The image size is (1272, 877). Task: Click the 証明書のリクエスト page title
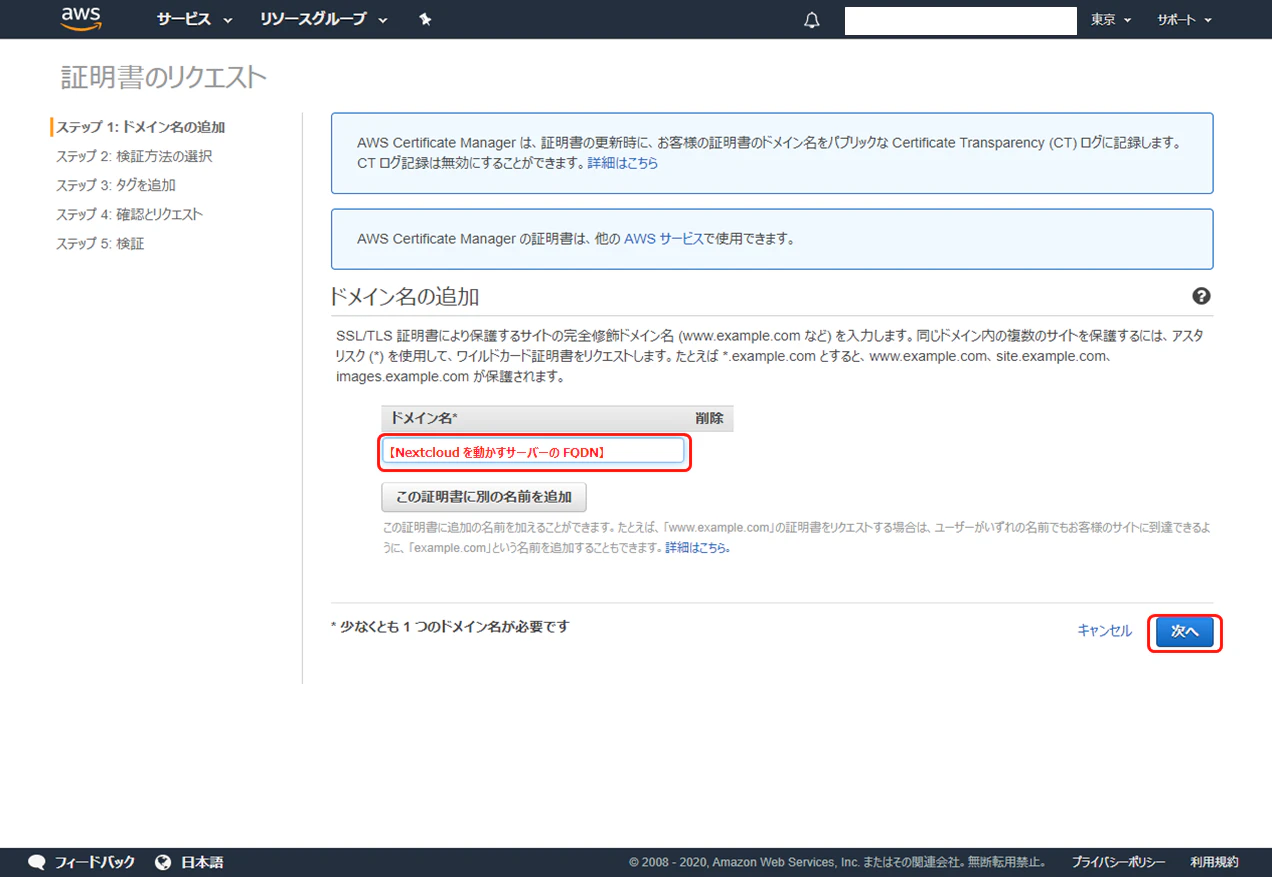click(164, 77)
